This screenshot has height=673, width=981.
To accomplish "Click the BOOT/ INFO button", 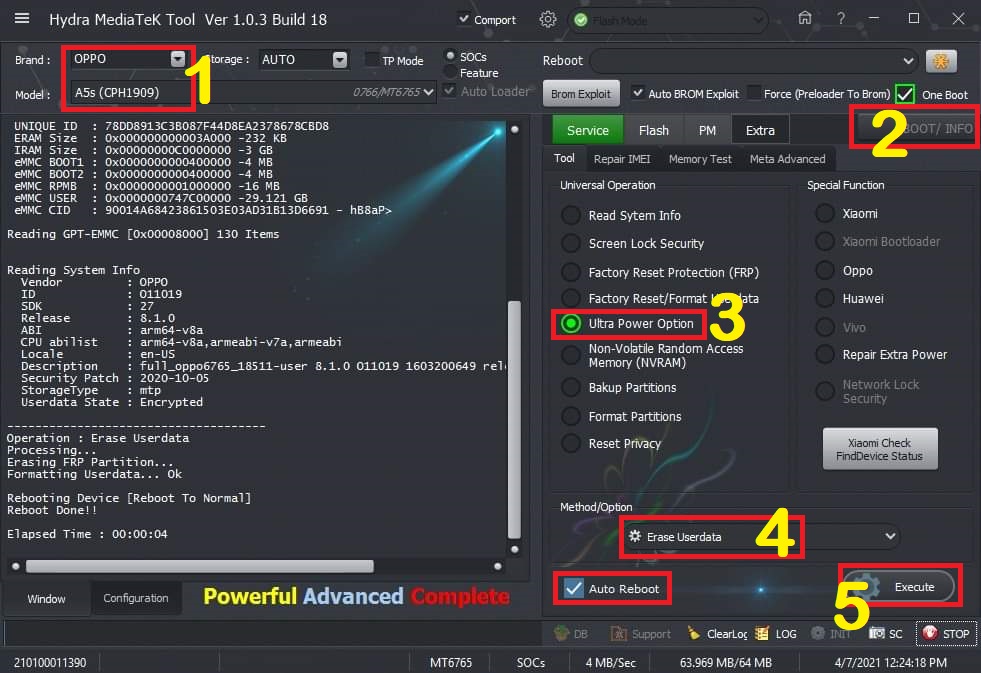I will (917, 128).
